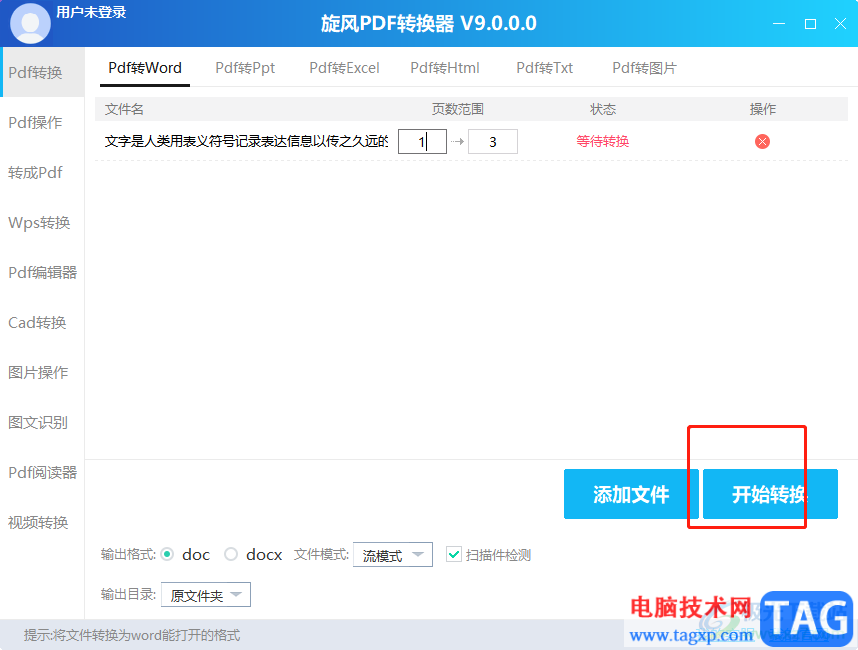The height and width of the screenshot is (650, 858).
Task: Switch to the Pdf转Excel tab
Action: pos(344,68)
